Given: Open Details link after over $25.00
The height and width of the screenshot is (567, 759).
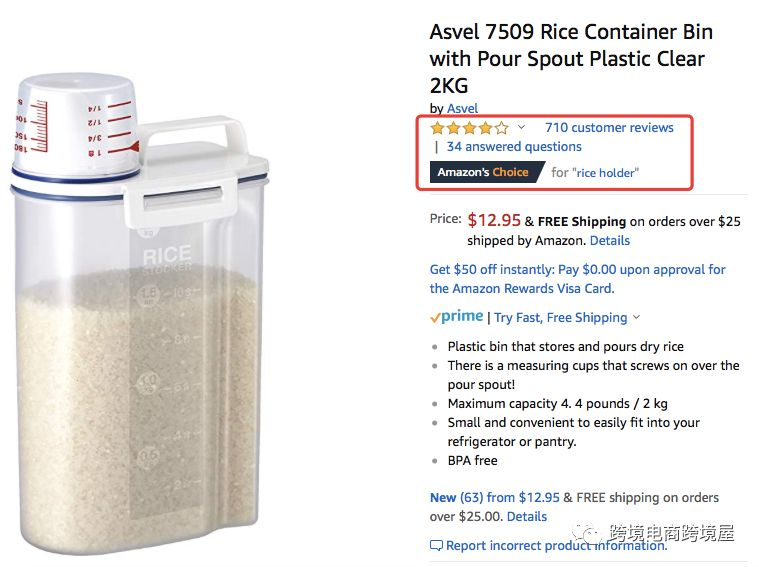Looking at the screenshot, I should pyautogui.click(x=527, y=517).
